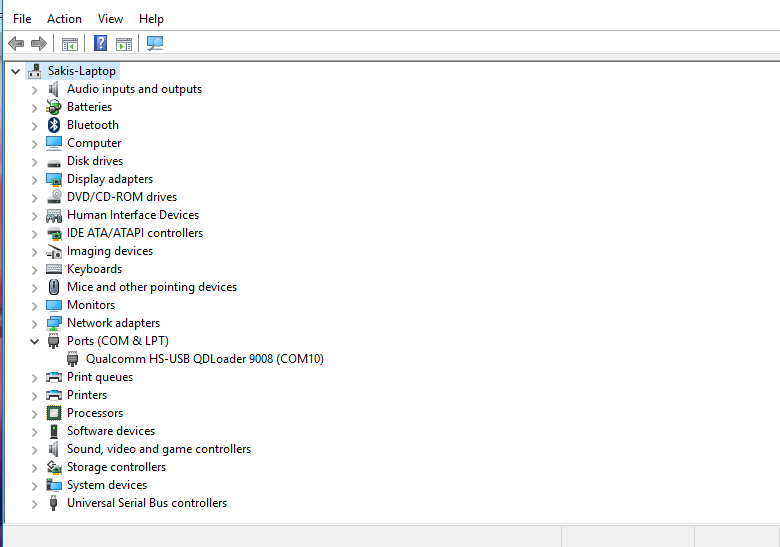Select the Printers label

(87, 395)
